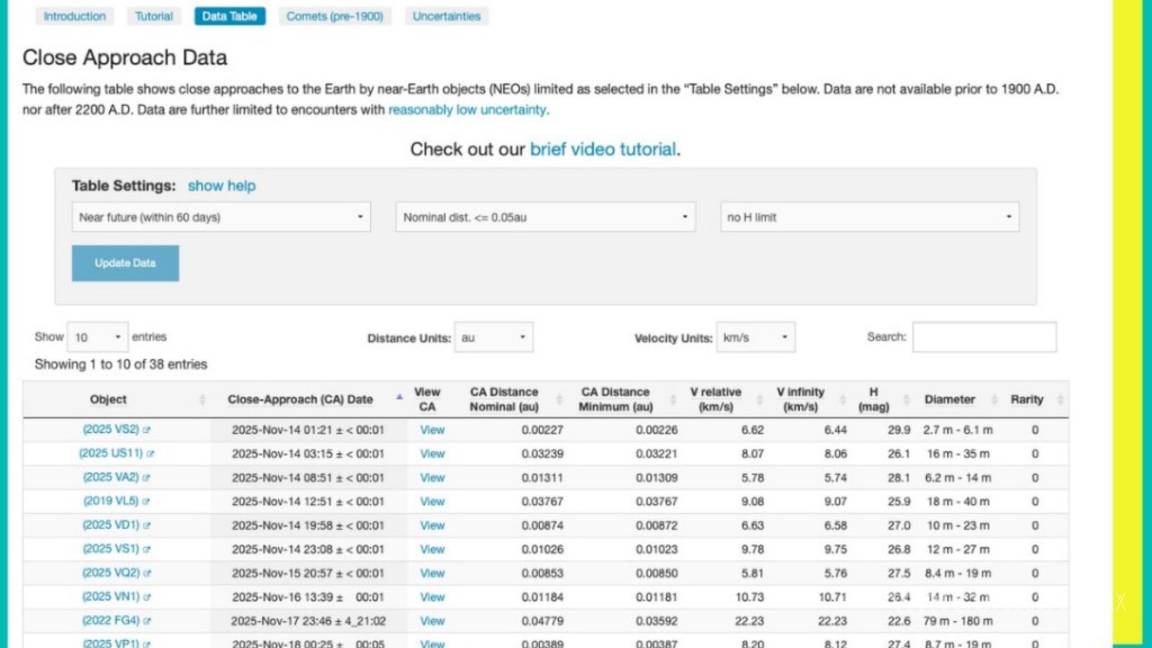
Task: Click external link icon next to 2022 FG4
Action: point(147,621)
